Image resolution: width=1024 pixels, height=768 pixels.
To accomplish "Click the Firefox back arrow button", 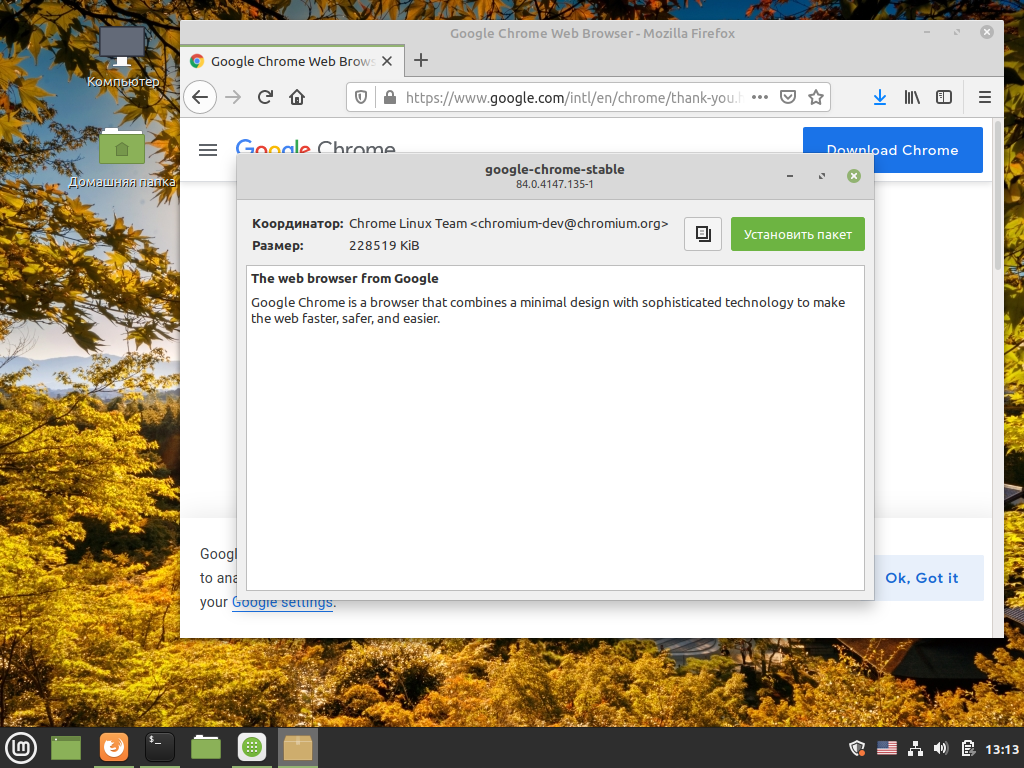I will pyautogui.click(x=200, y=97).
